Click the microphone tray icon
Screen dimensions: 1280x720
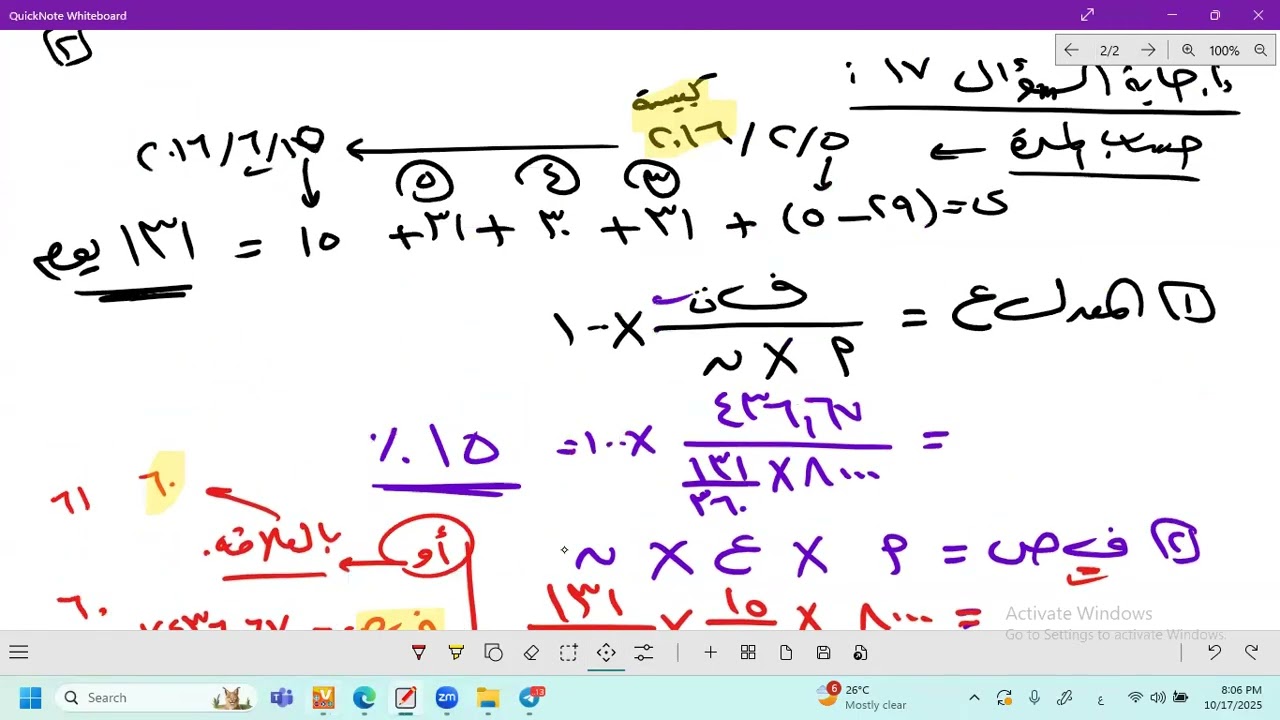(x=1034, y=697)
